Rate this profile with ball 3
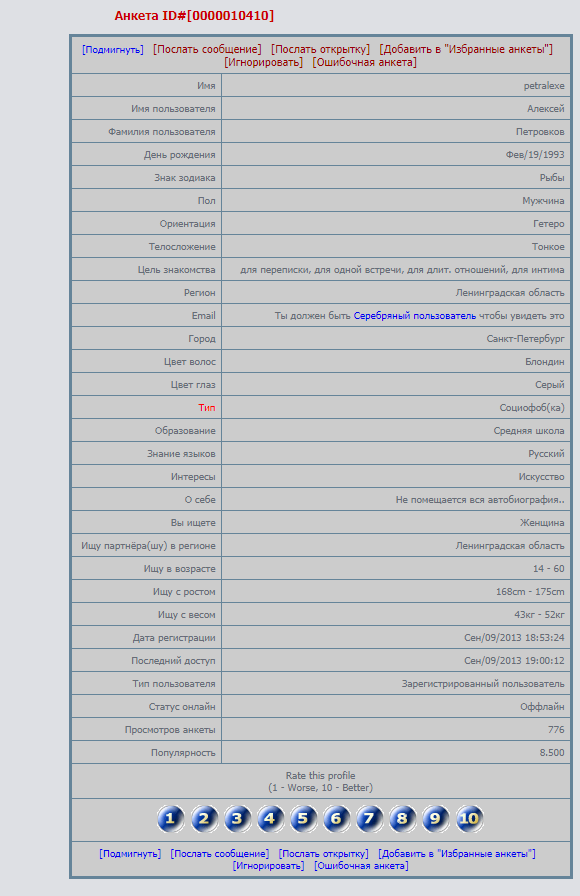Image resolution: width=580 pixels, height=896 pixels. [237, 819]
